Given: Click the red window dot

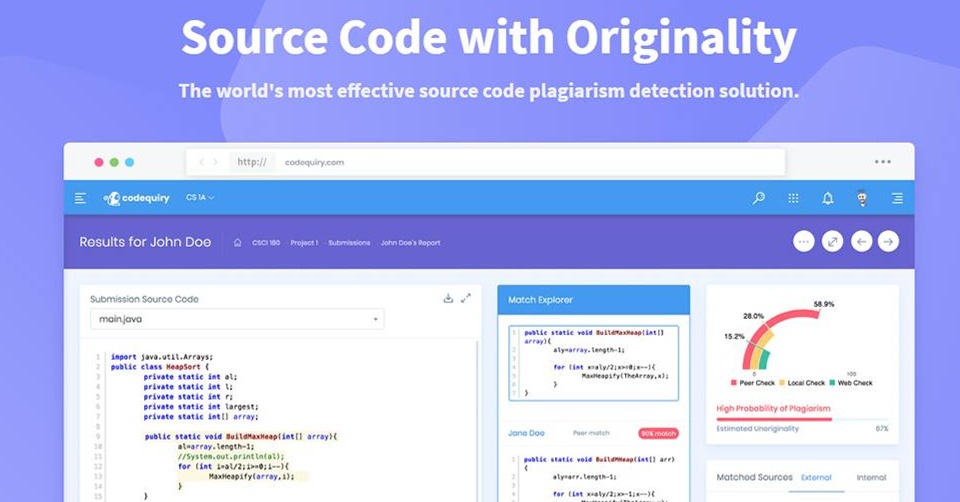Looking at the screenshot, I should [x=99, y=162].
